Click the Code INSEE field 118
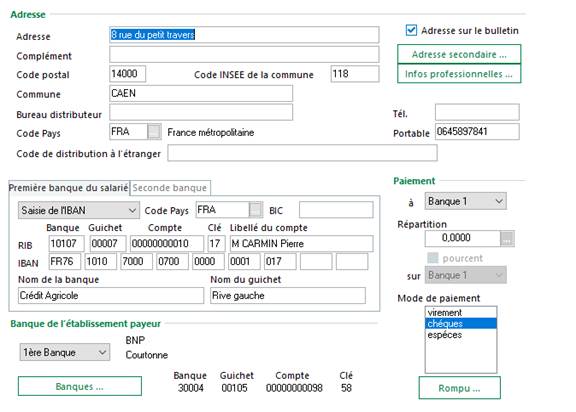Image resolution: width=576 pixels, height=412 pixels. click(x=354, y=74)
